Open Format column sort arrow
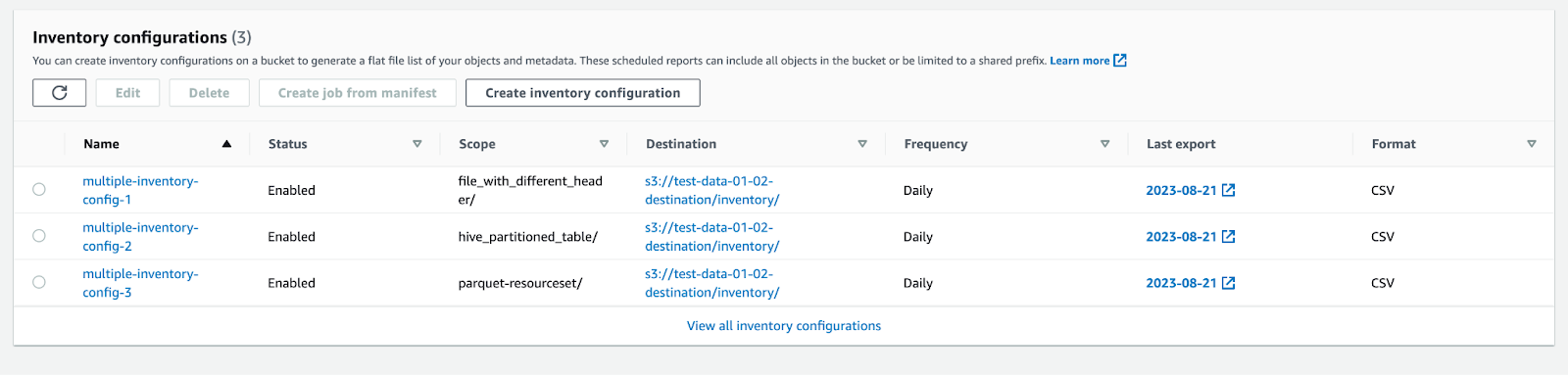The image size is (1568, 376). (1532, 144)
